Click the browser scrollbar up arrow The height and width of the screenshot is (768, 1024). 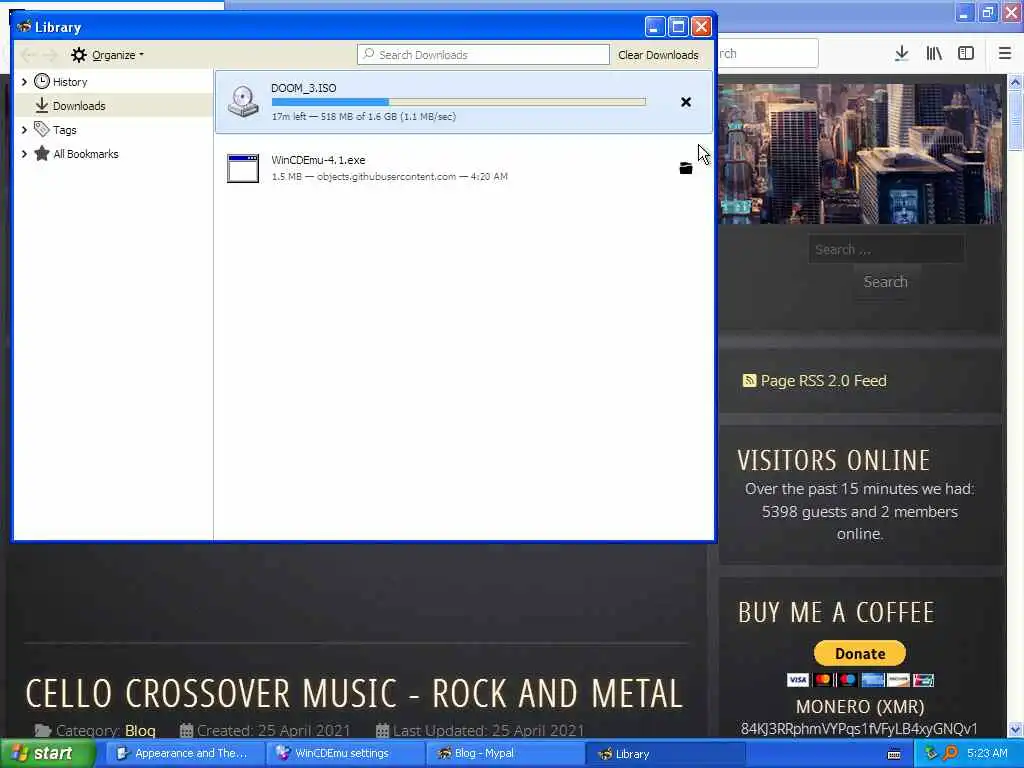pyautogui.click(x=1015, y=82)
